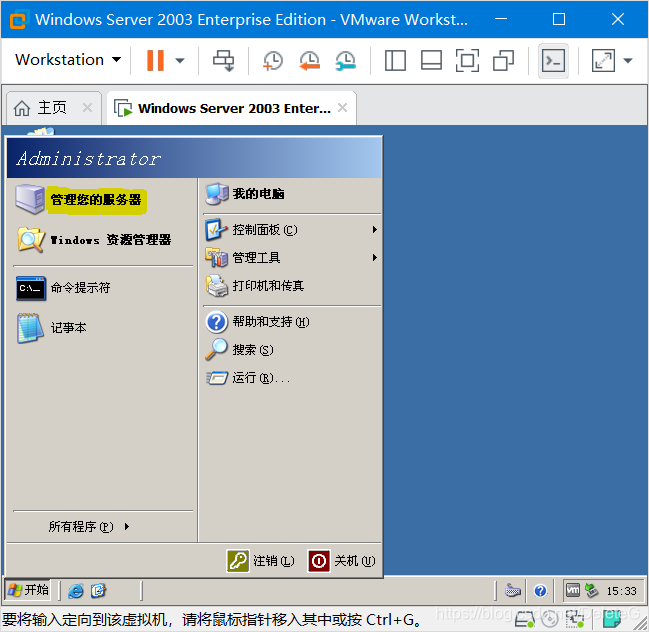Screen dimensions: 649x632
Task: Click the VMware Tools tray icon
Action: 573,590
